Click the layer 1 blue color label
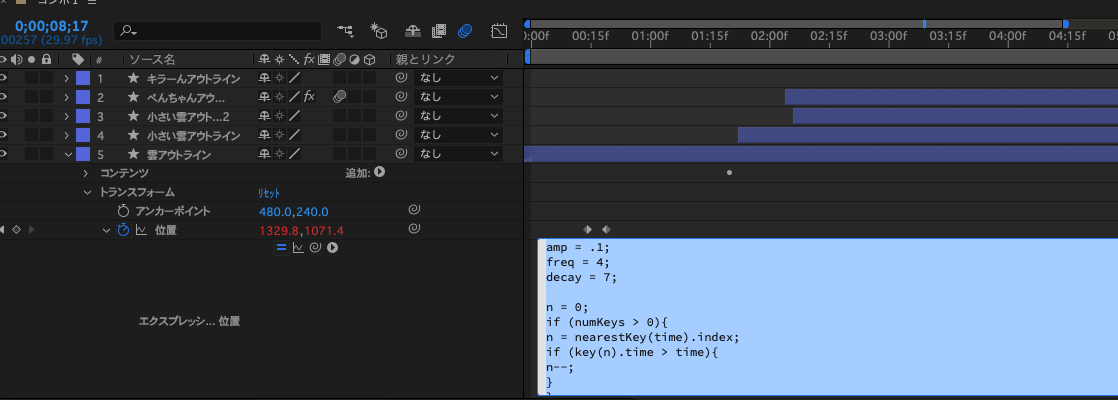This screenshot has width=1118, height=400. click(x=83, y=78)
